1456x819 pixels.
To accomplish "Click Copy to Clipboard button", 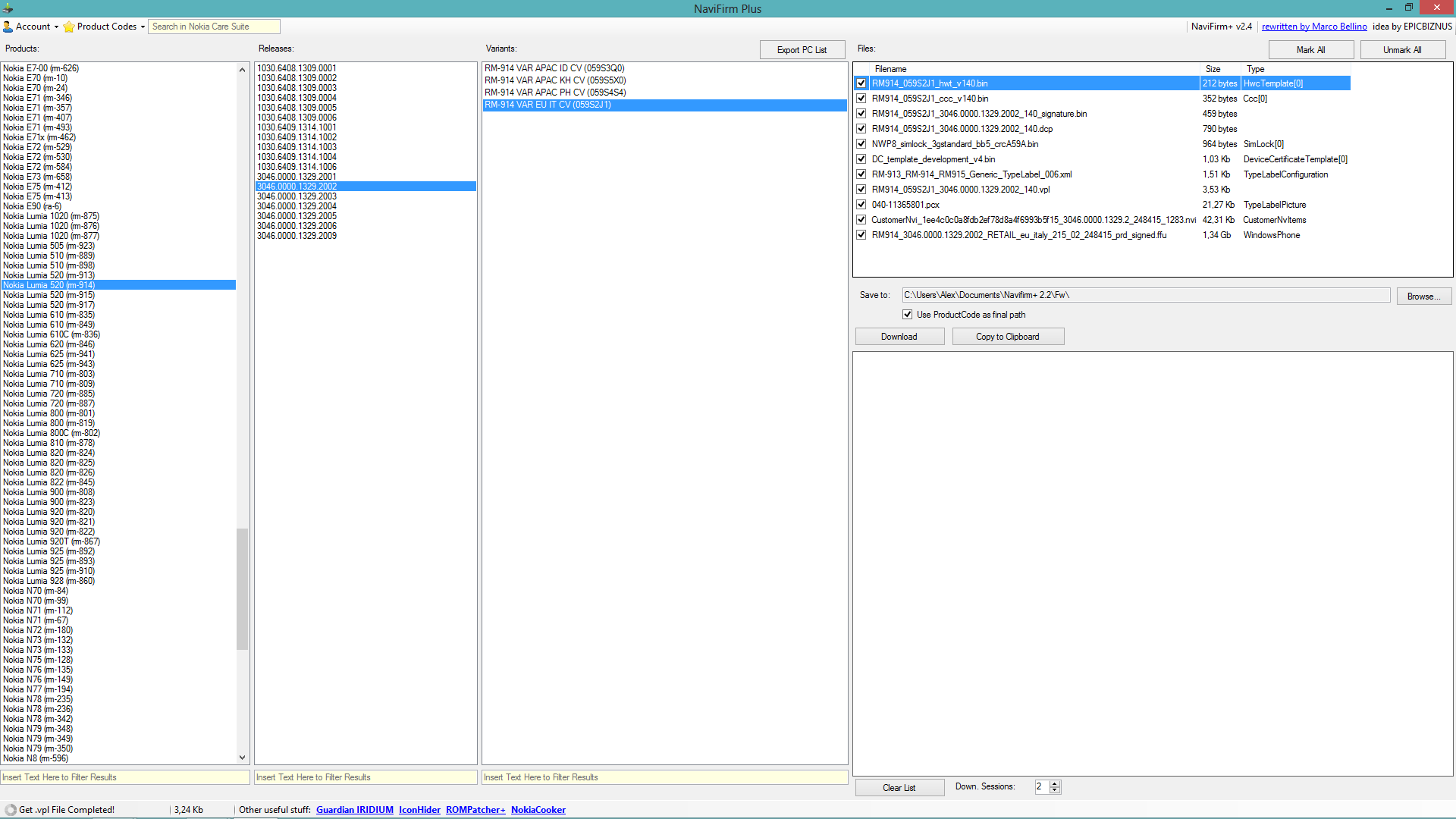I will tap(1008, 337).
